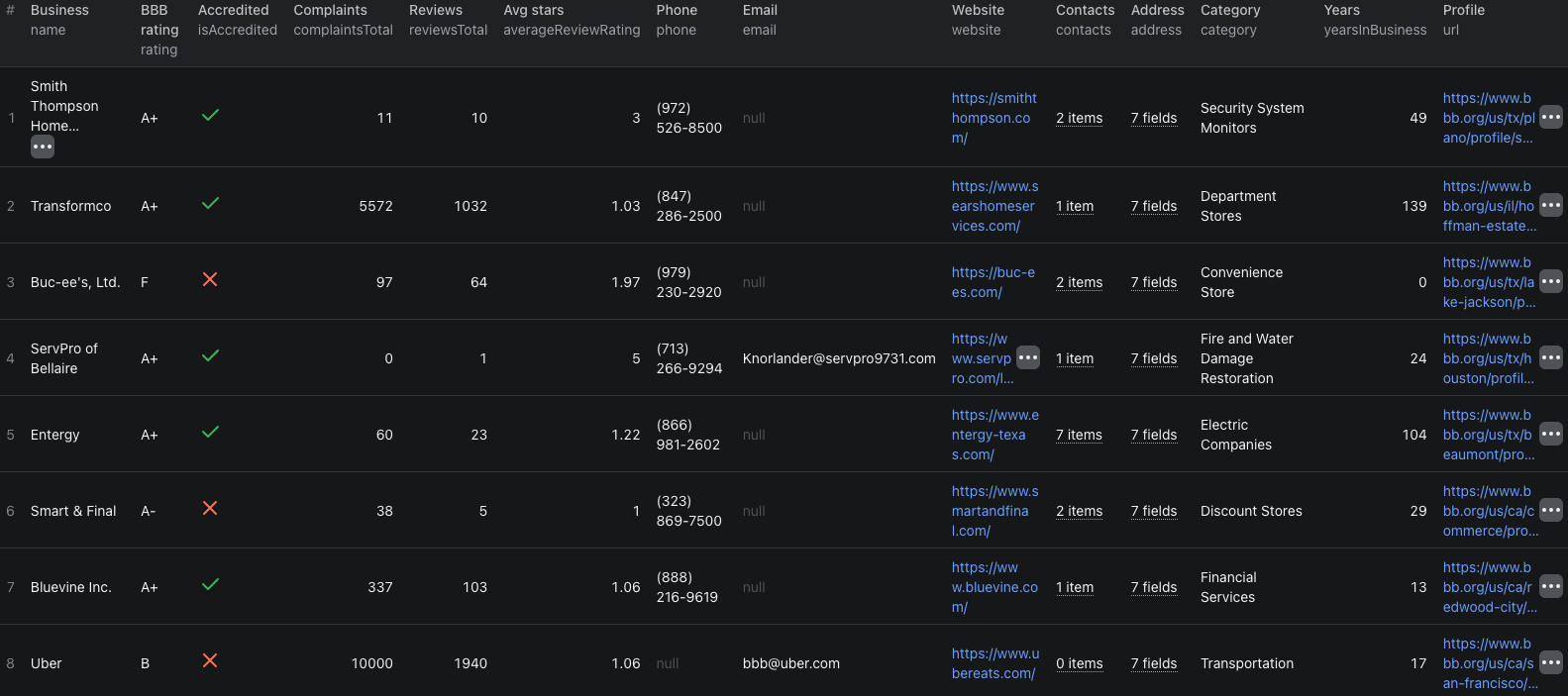Select Uber reviews value 1940

pyautogui.click(x=470, y=663)
